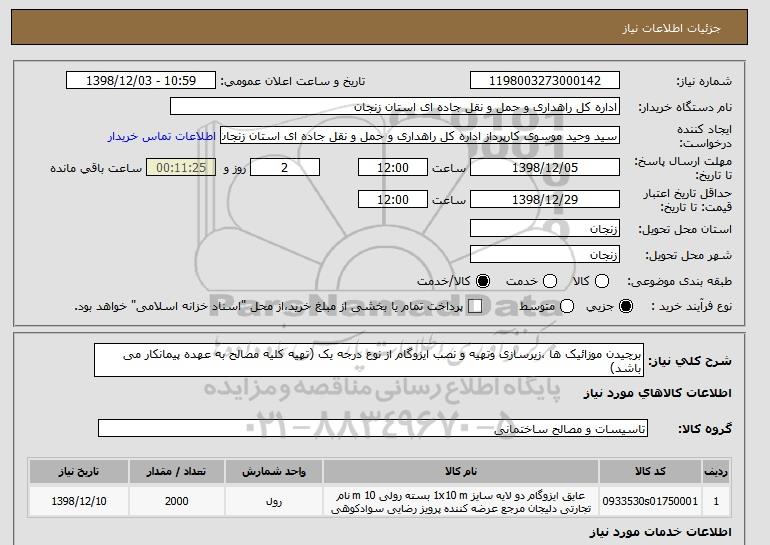The height and width of the screenshot is (545, 770).
Task: Click the شماره نیاز field 1198003273000142
Action: coord(545,81)
